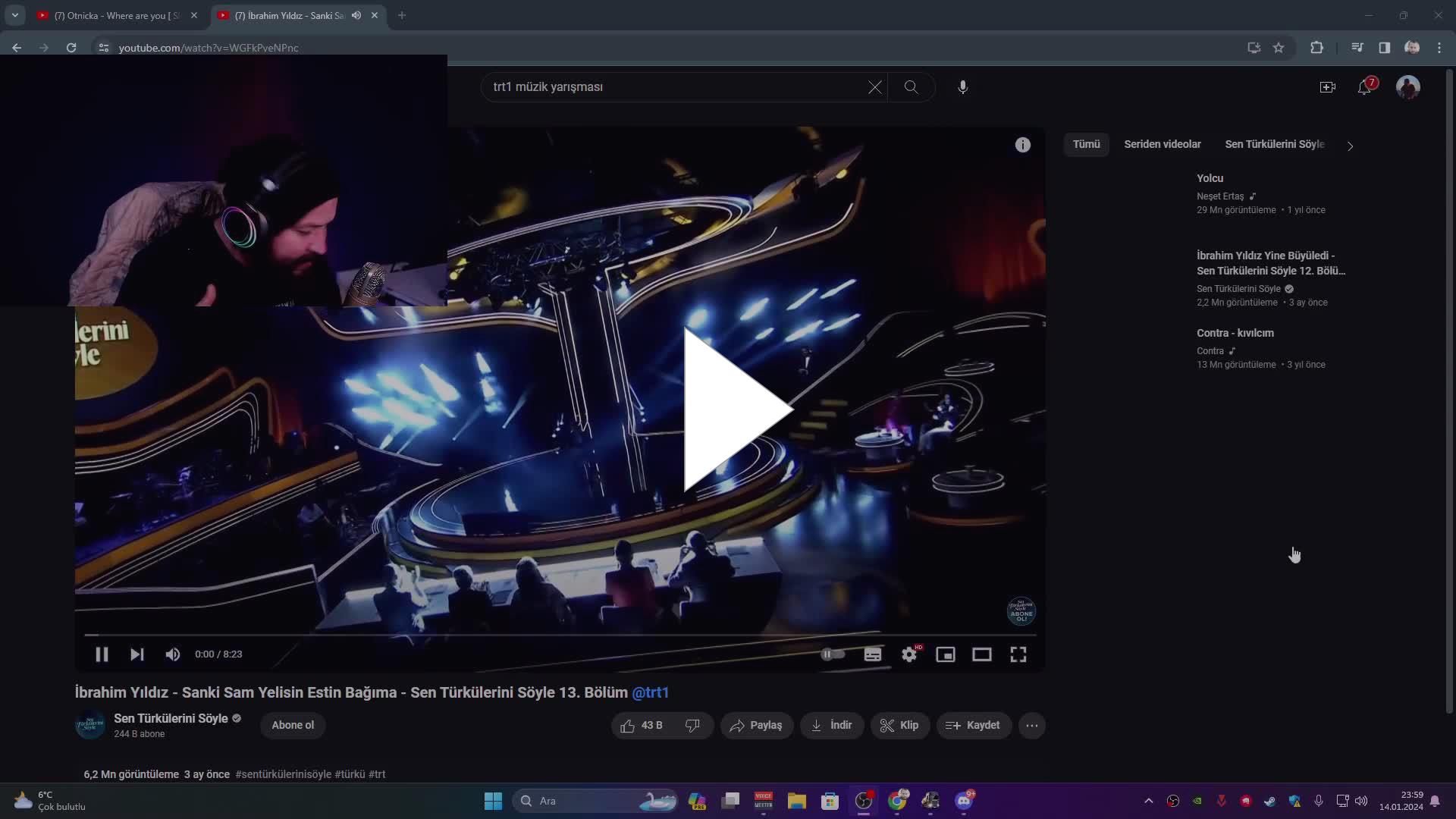This screenshot has width=1456, height=819.
Task: Toggle theater mode
Action: point(982,654)
